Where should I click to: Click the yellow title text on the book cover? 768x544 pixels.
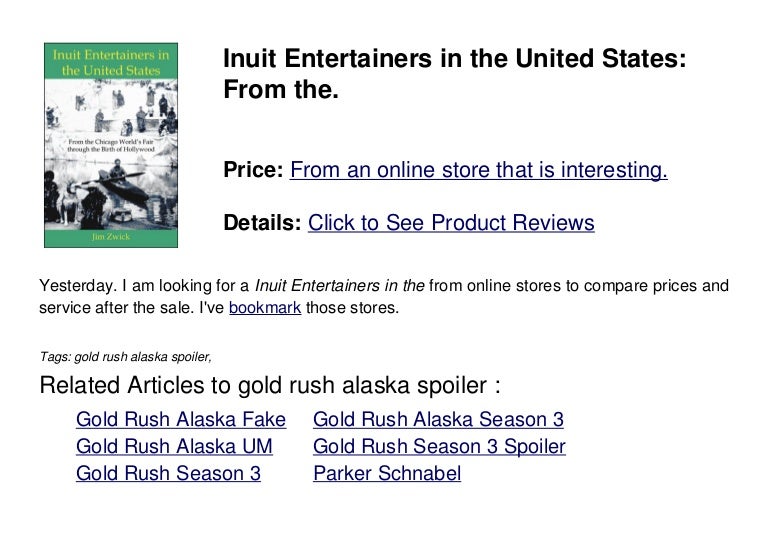111,63
